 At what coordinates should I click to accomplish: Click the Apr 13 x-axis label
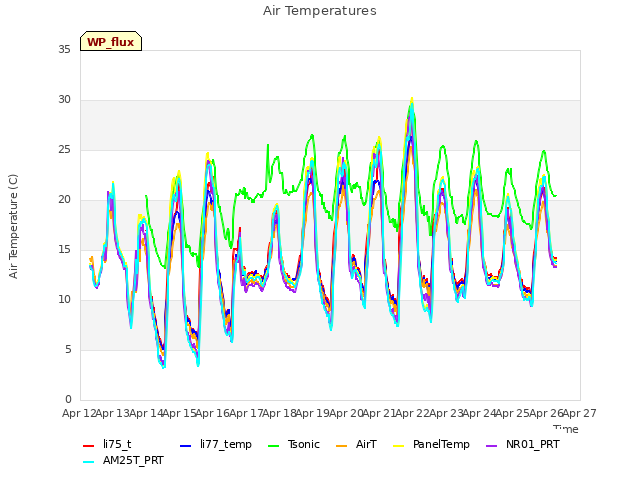point(112,413)
